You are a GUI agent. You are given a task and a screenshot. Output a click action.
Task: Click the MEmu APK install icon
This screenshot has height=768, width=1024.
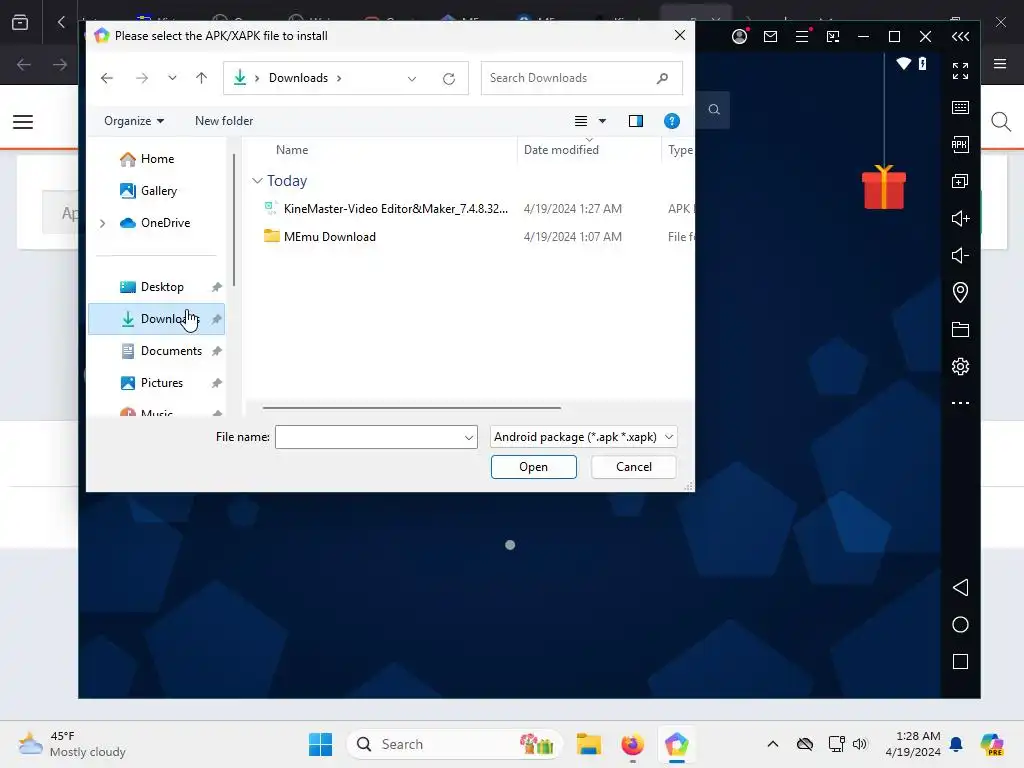pos(960,144)
